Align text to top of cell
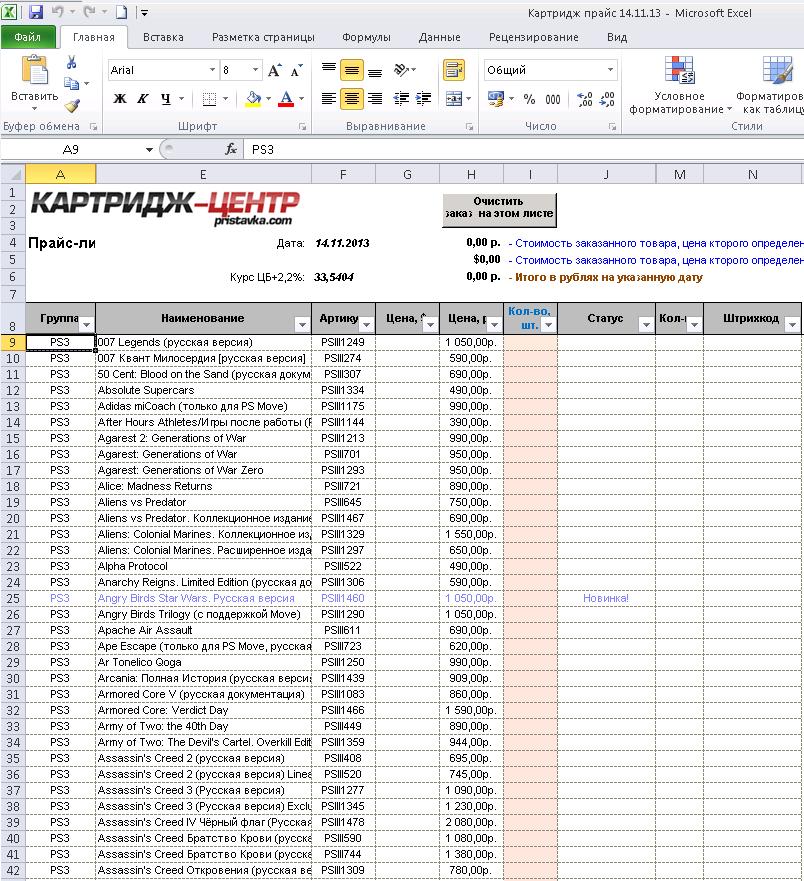The width and height of the screenshot is (804, 881). (329, 70)
